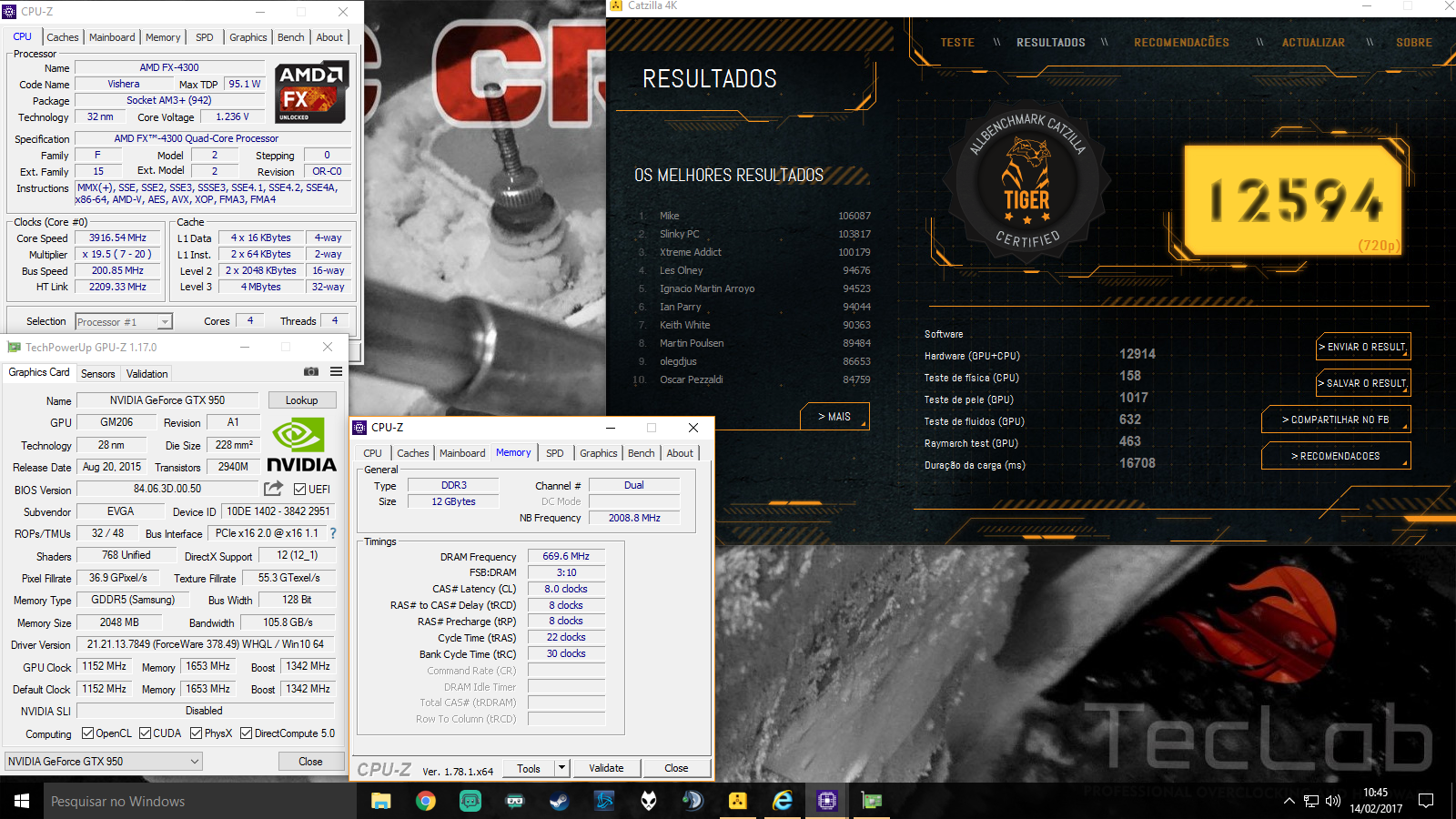Open the NVIDIA GeForce GTX 950 GPU dropdown
The height and width of the screenshot is (819, 1456).
click(104, 761)
